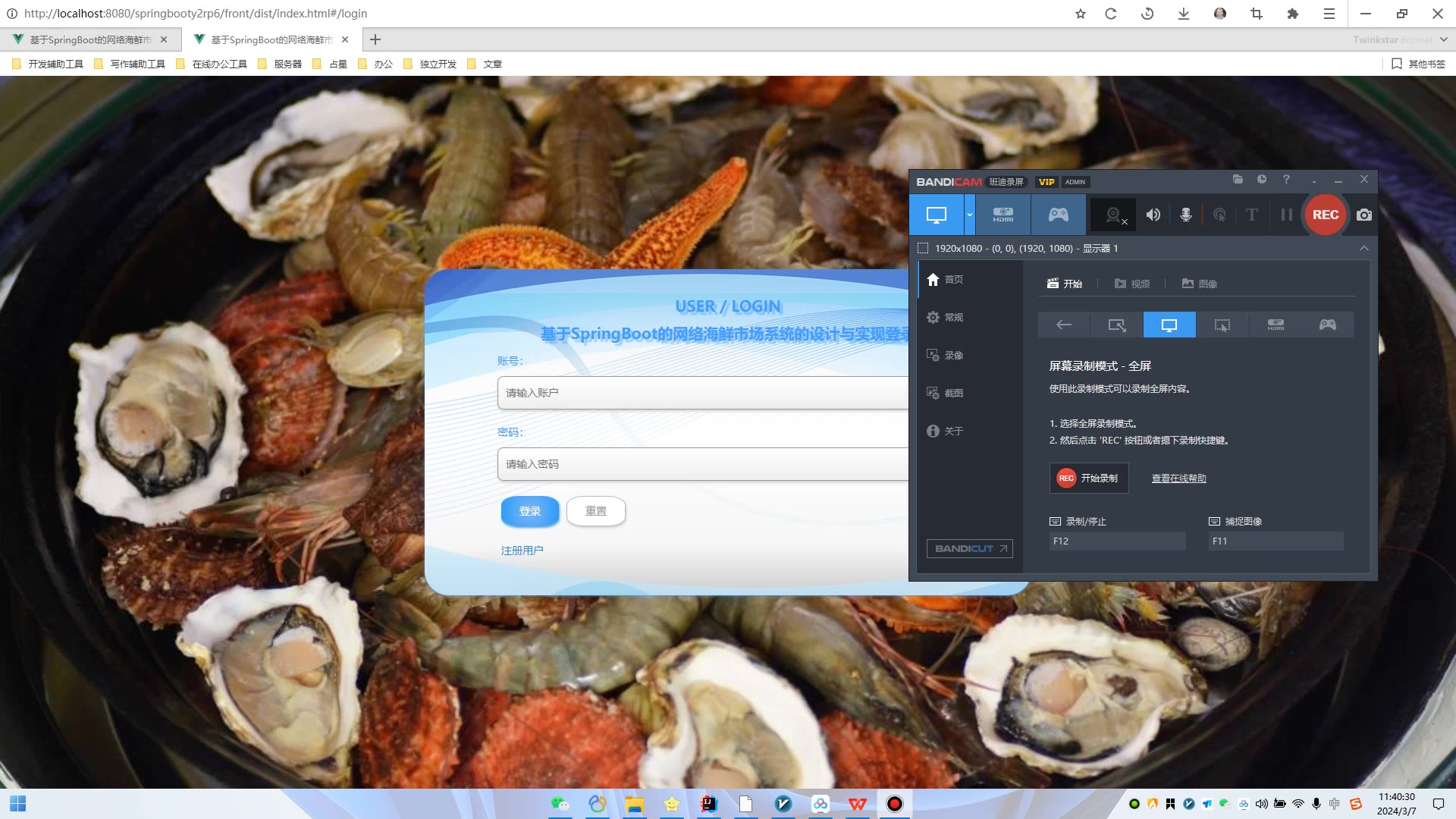Click the camera screenshot capture icon
The height and width of the screenshot is (819, 1456).
[x=1363, y=215]
